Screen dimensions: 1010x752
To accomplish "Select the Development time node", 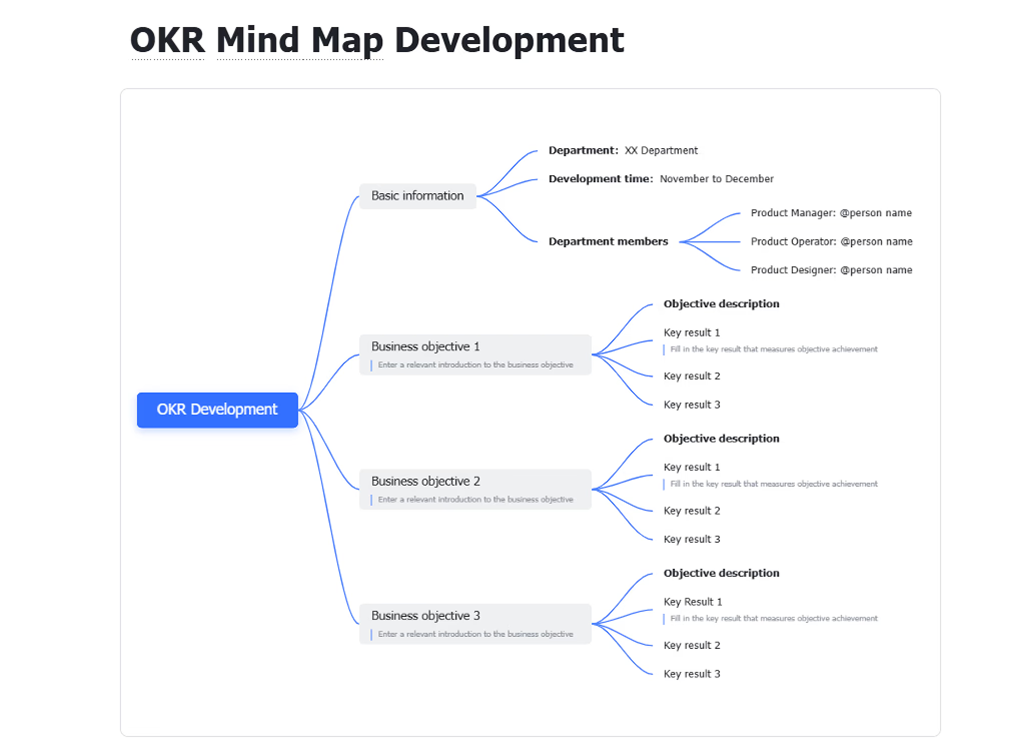I will click(661, 179).
